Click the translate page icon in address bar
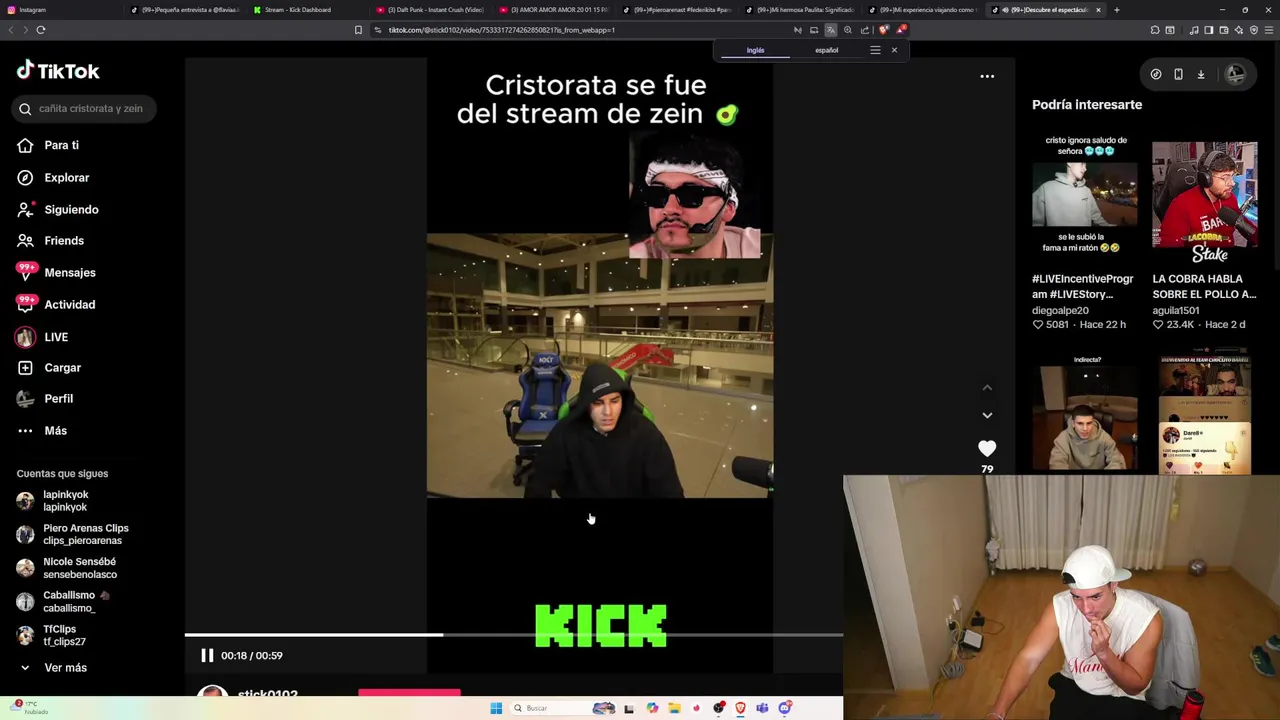The height and width of the screenshot is (720, 1280). pos(830,30)
